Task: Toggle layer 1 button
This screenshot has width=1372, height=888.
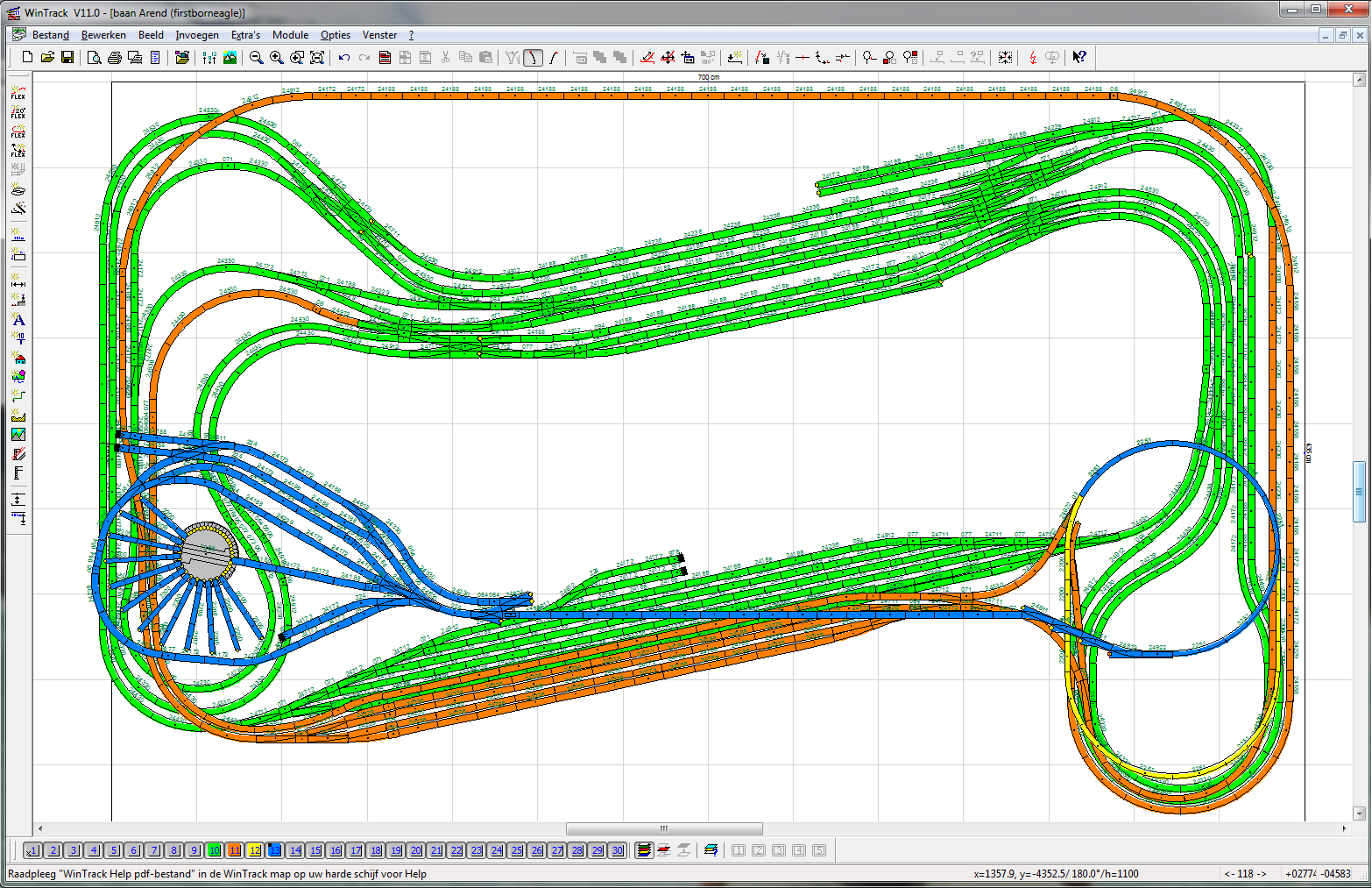Action: pyautogui.click(x=32, y=850)
